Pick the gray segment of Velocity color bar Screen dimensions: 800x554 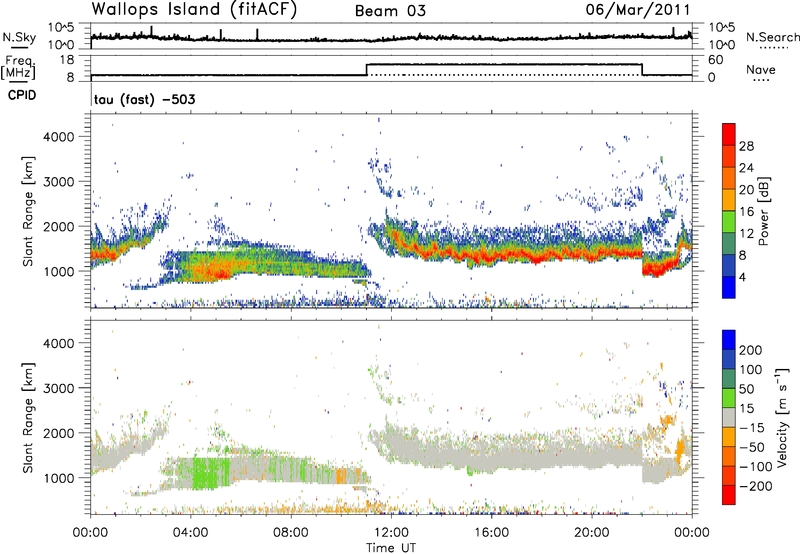point(729,417)
